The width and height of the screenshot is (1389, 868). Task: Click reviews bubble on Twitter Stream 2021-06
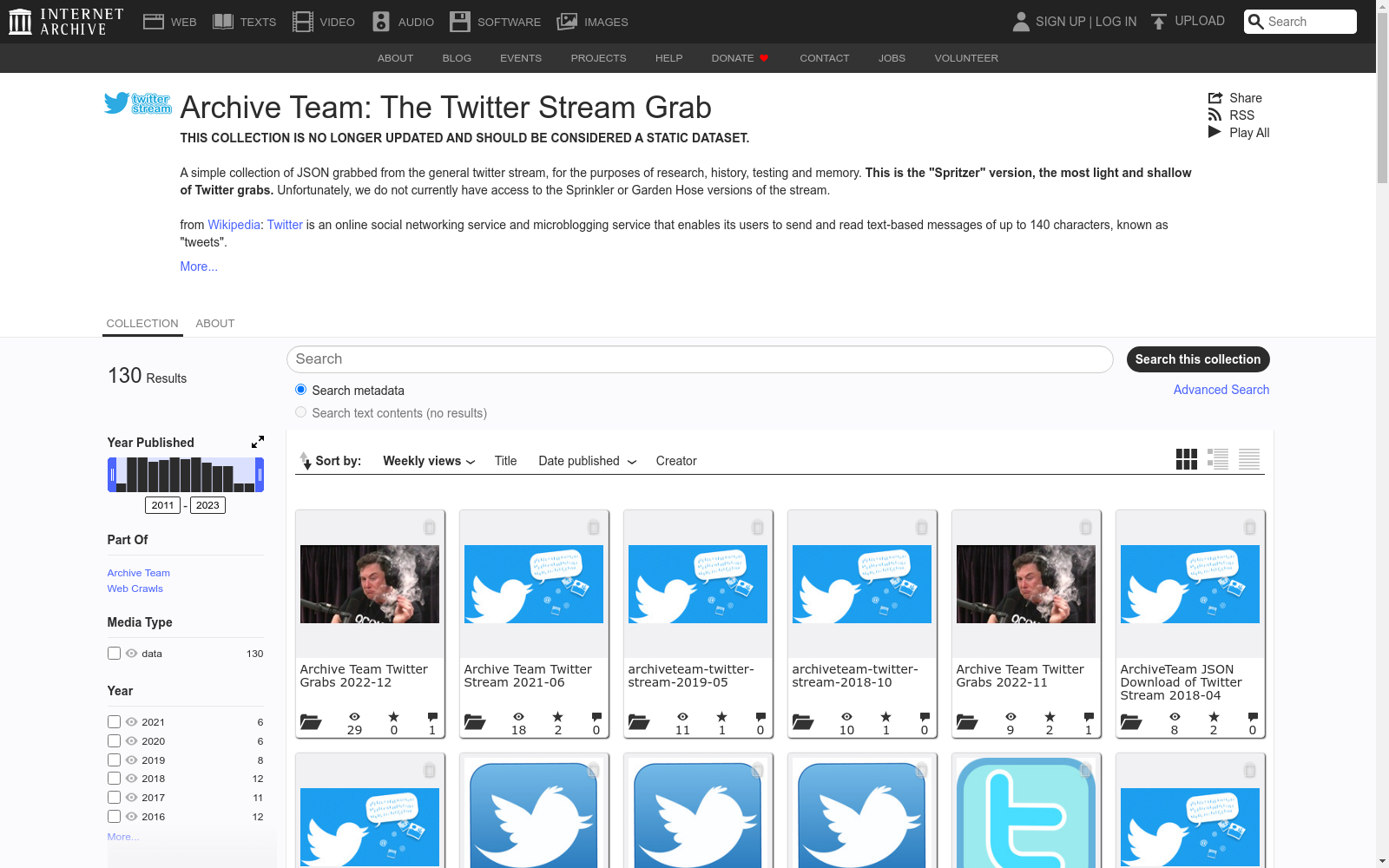[x=596, y=717]
